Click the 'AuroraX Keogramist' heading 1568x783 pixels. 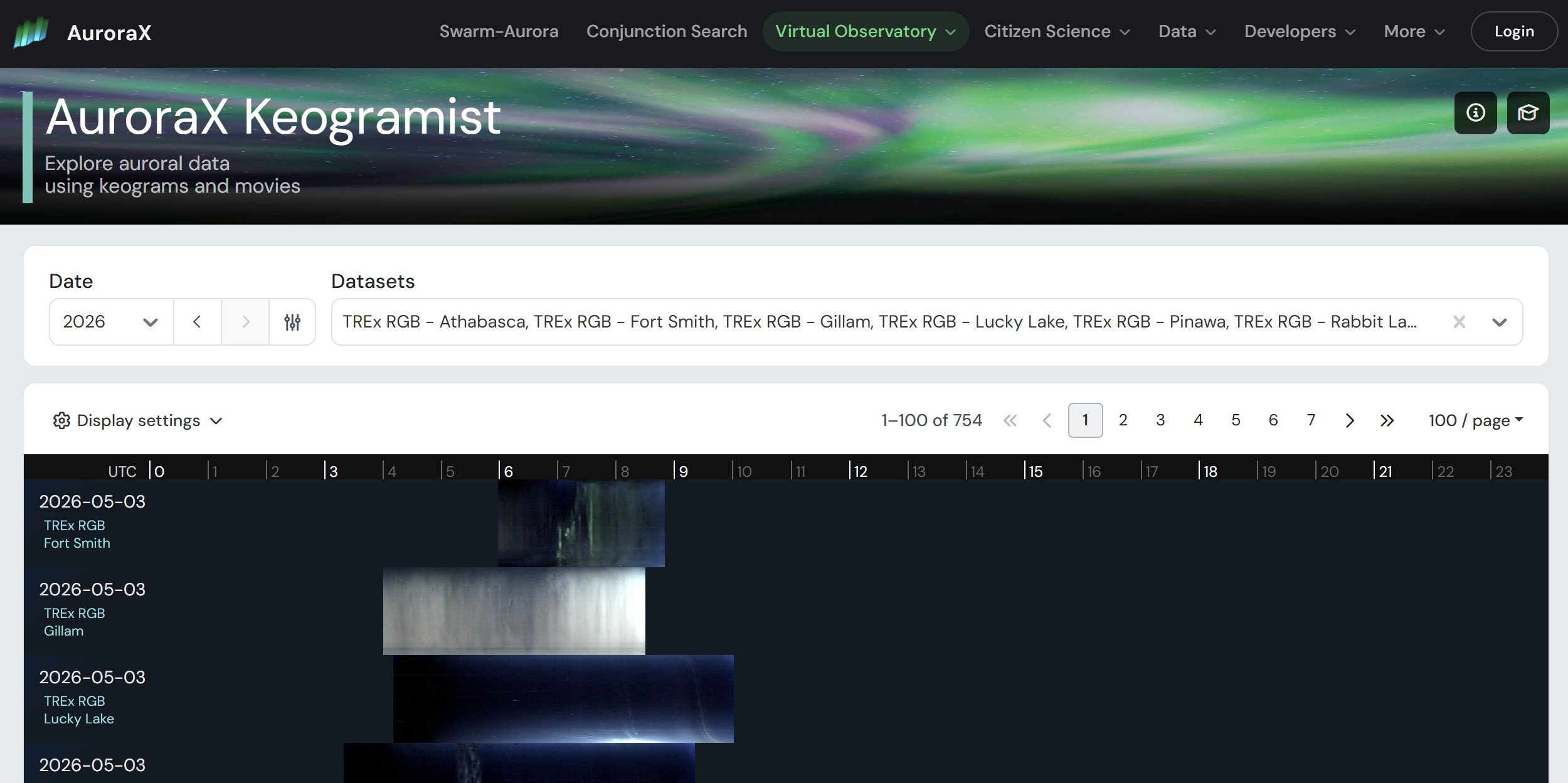click(x=273, y=117)
